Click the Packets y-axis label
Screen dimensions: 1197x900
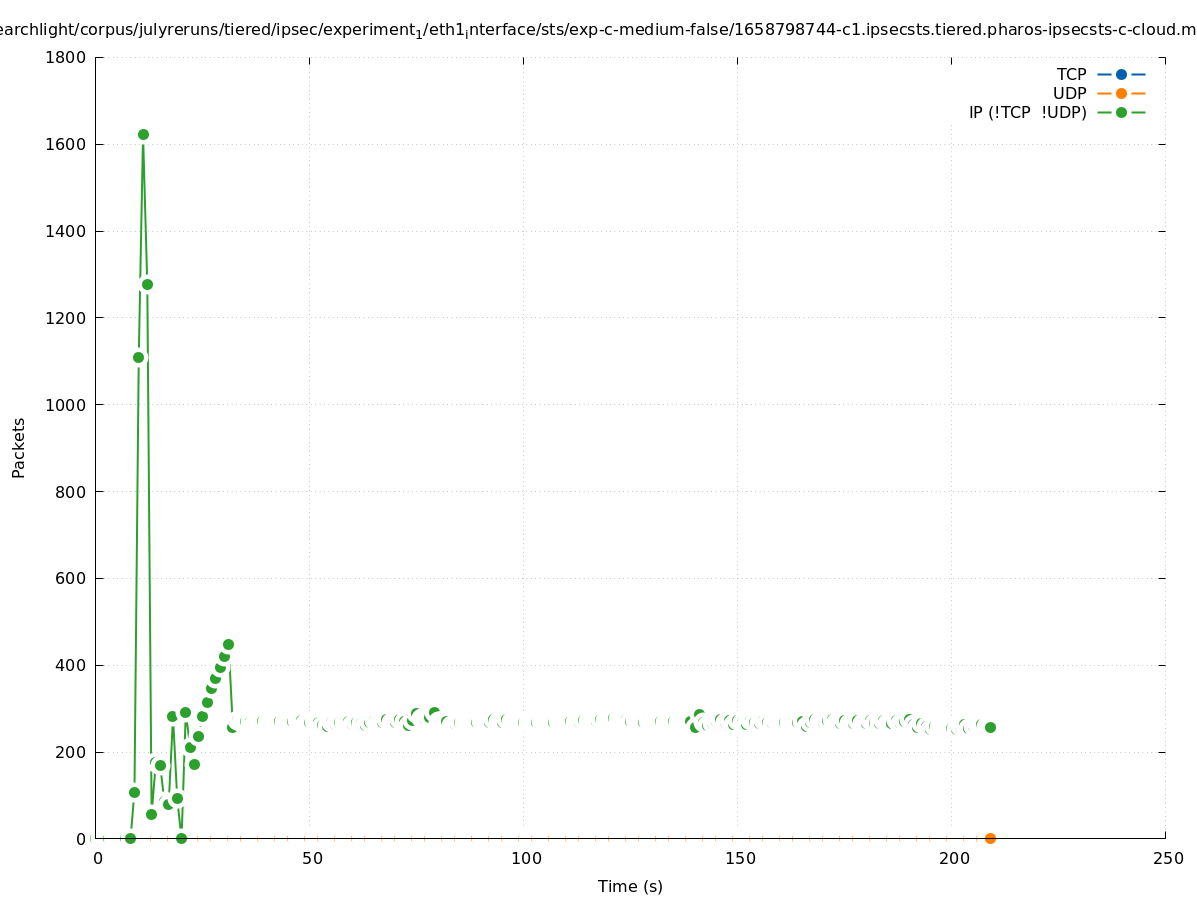[x=19, y=447]
